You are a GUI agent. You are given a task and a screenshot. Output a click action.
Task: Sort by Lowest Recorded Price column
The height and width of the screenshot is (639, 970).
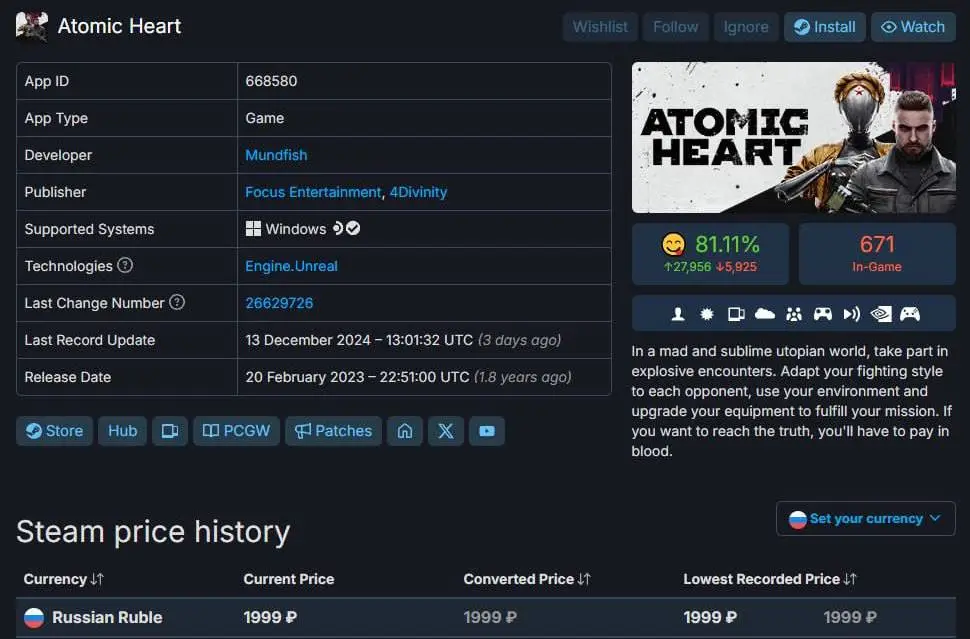(770, 579)
